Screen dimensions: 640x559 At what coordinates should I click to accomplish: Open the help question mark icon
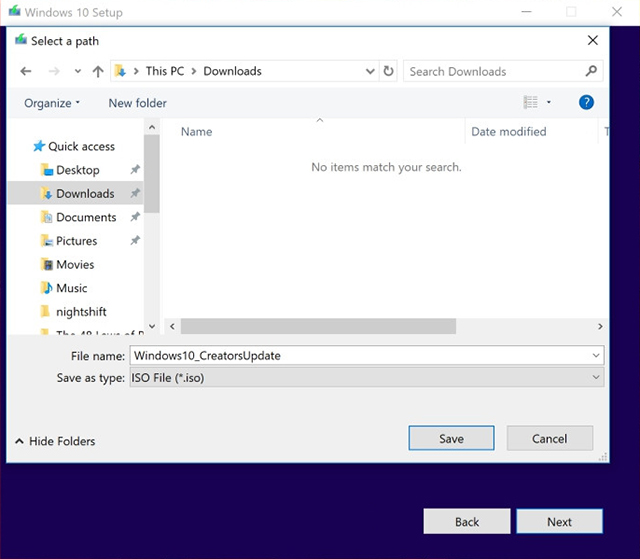tap(586, 102)
